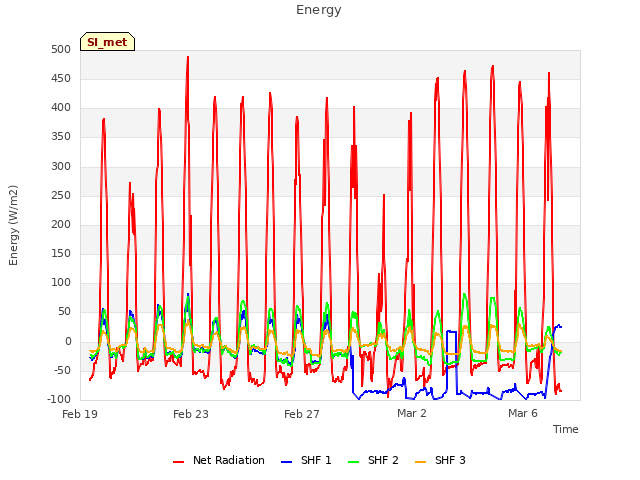
Task: Toggle the SHF 1 legend entry
Action: tap(306, 460)
